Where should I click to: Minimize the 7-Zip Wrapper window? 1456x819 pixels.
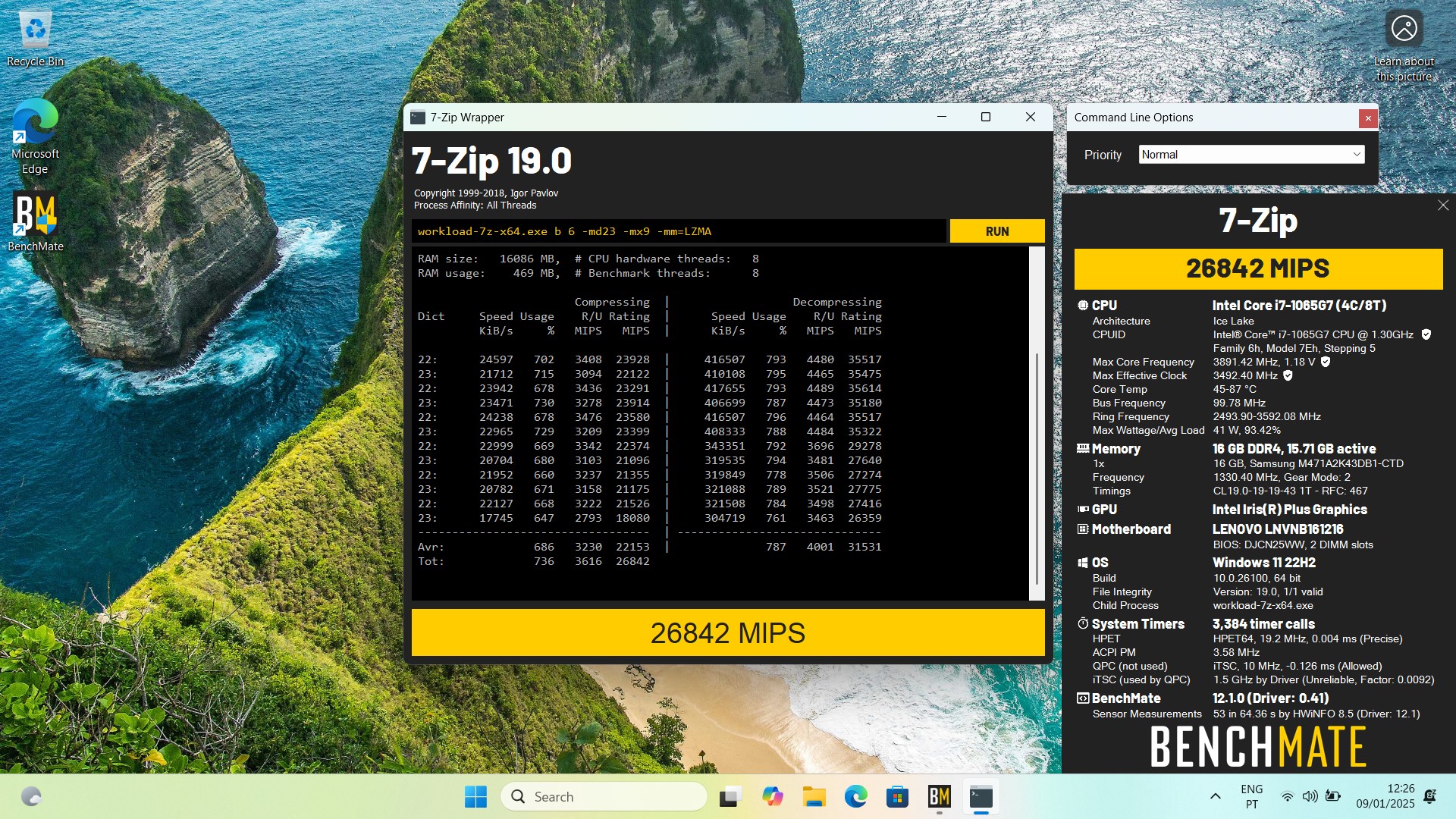click(x=942, y=117)
